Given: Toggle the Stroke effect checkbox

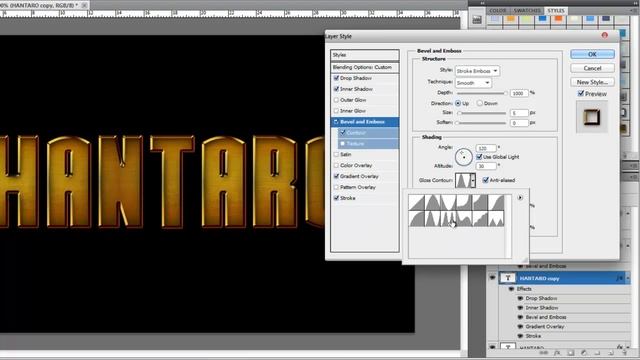Looking at the screenshot, I should pyautogui.click(x=336, y=198).
